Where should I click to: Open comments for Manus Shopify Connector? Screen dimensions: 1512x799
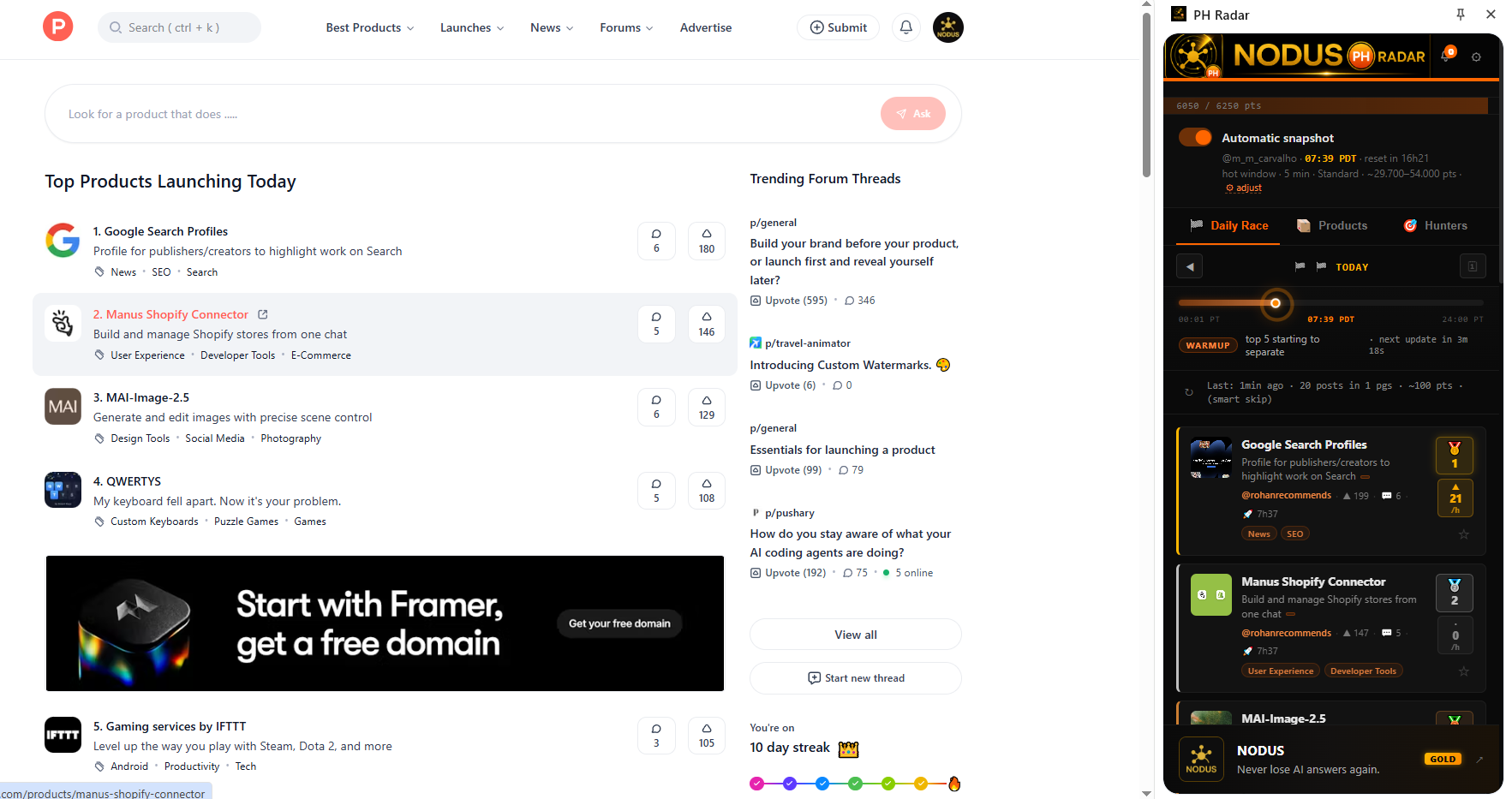point(656,324)
